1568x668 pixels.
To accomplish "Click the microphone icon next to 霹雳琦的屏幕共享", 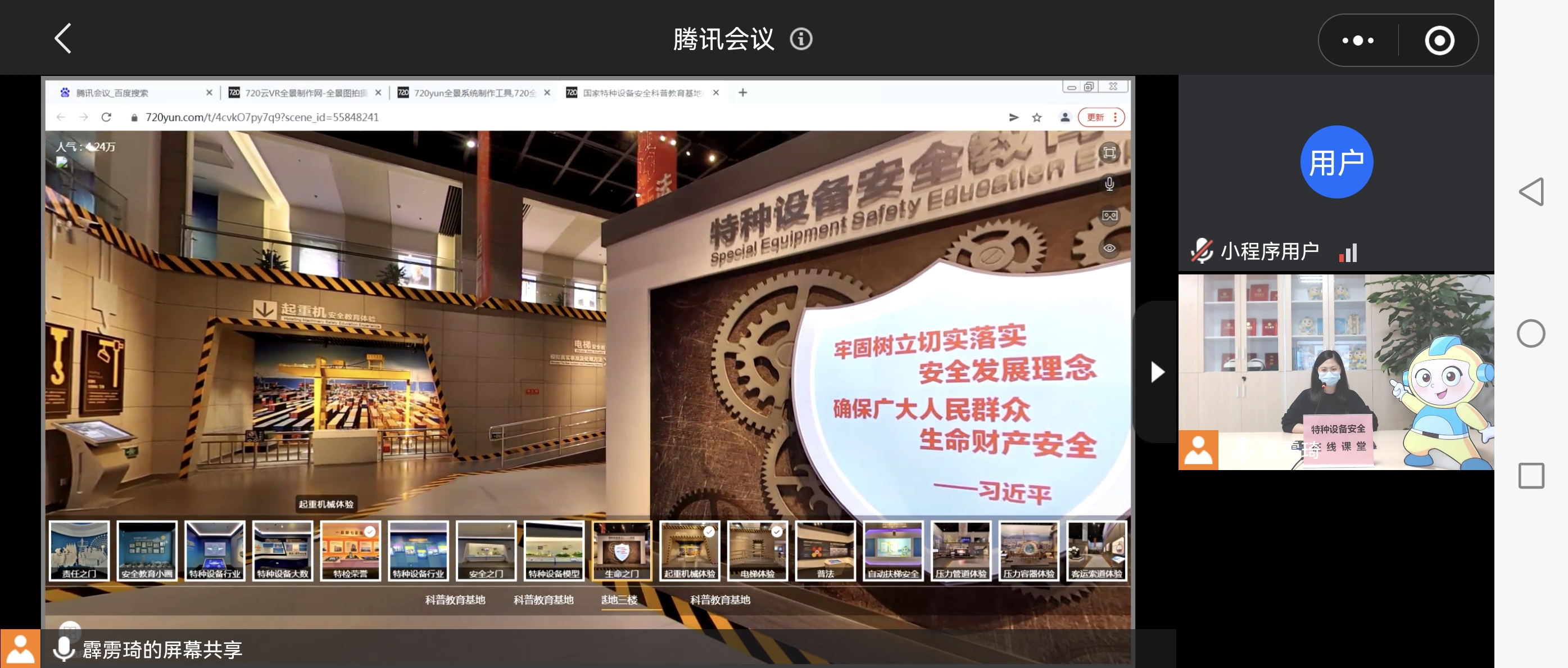I will tap(64, 649).
